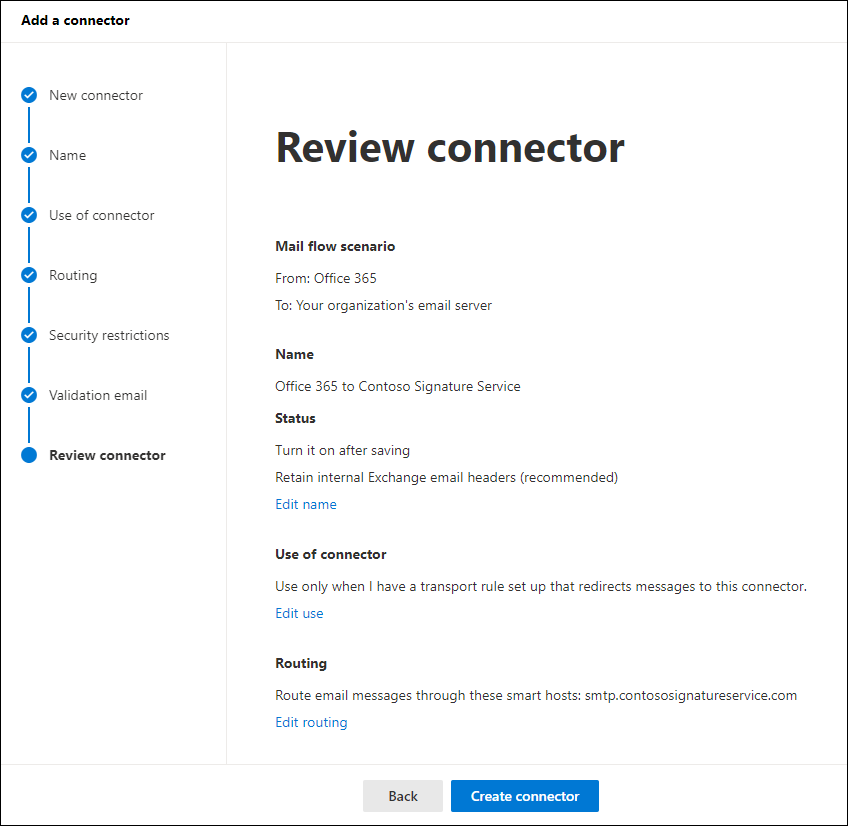Go back to the New connector step
848x826 pixels.
tap(95, 95)
